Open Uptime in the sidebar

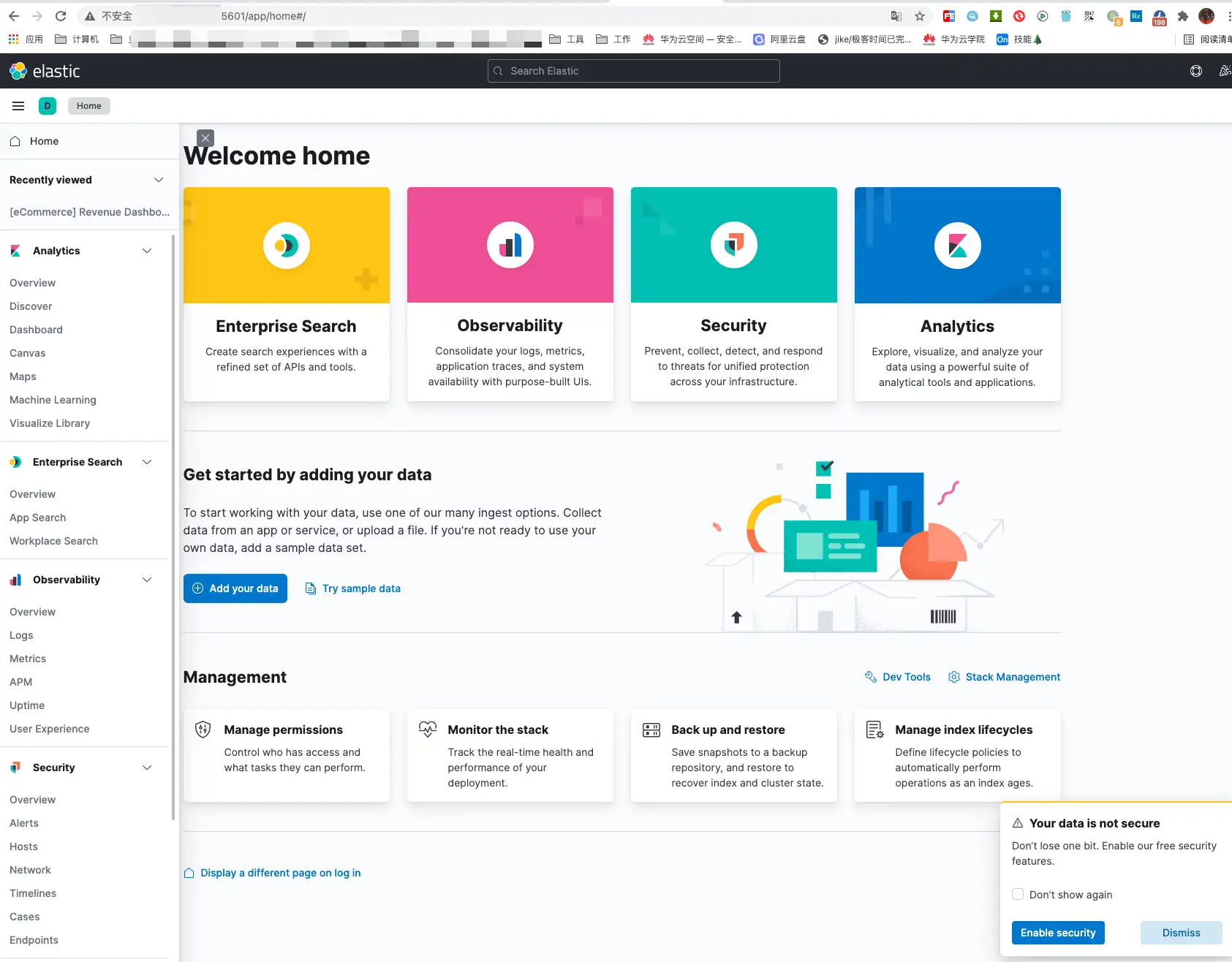[27, 705]
